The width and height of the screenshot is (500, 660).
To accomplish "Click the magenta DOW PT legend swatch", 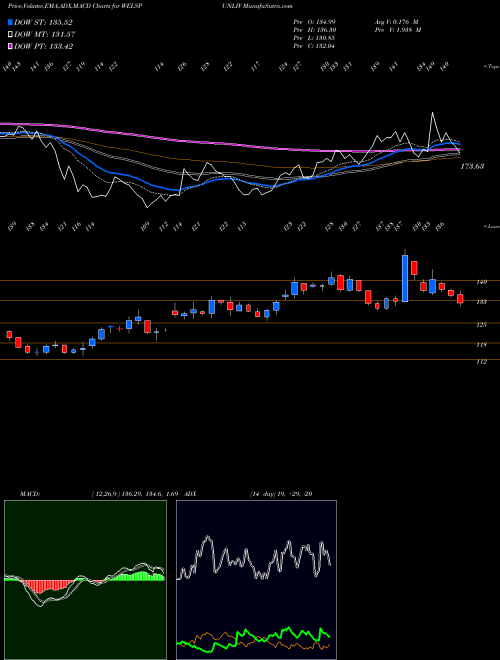I will point(10,46).
